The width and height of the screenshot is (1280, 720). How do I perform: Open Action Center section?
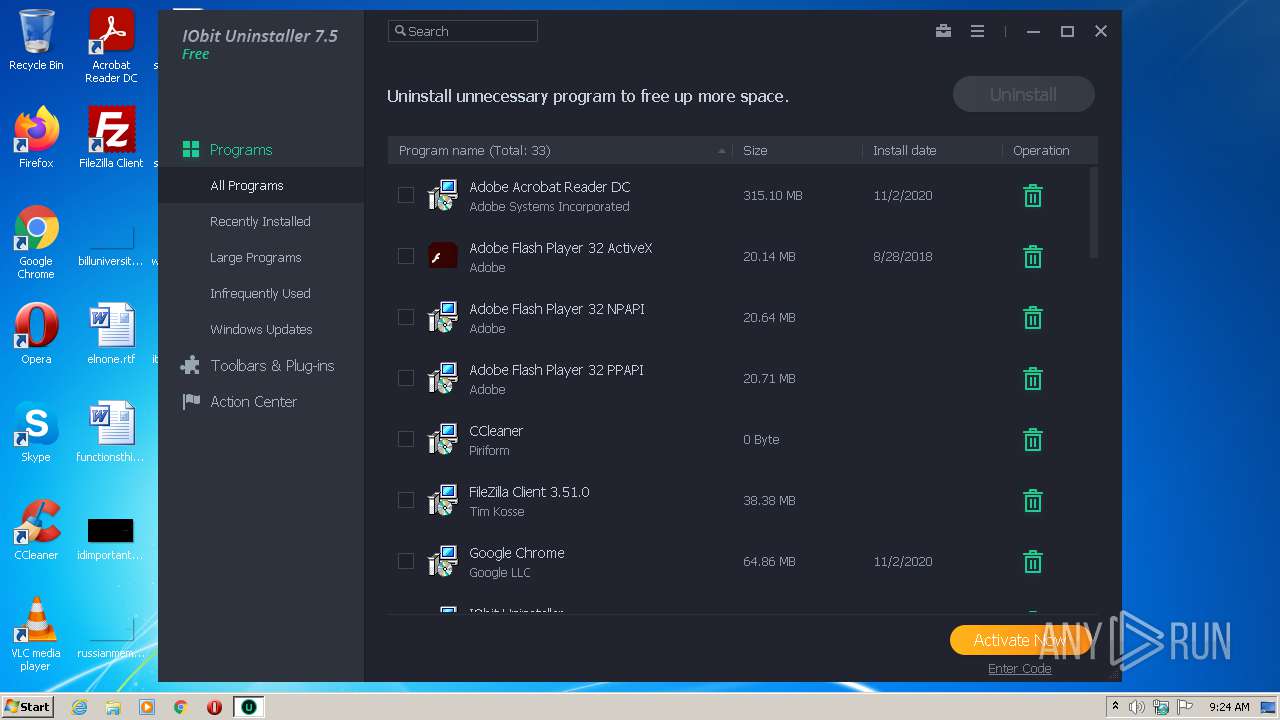click(261, 402)
